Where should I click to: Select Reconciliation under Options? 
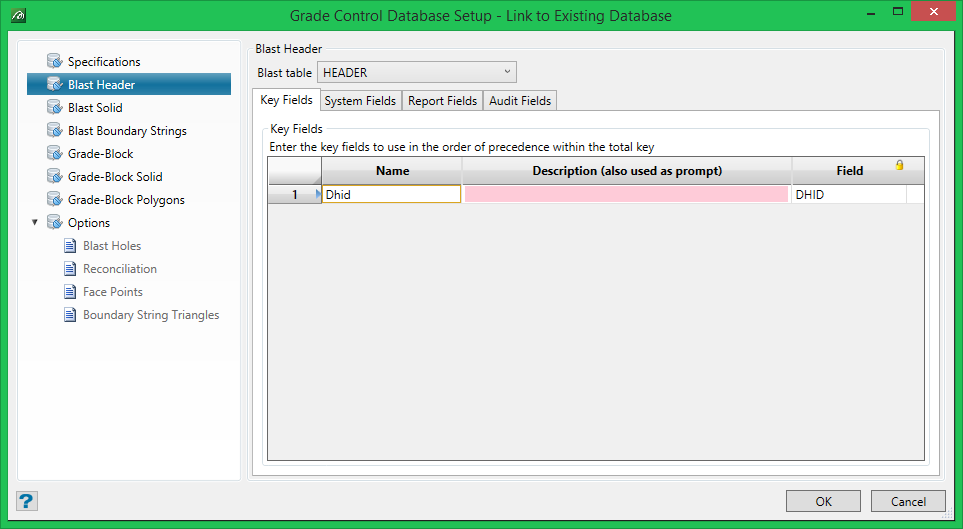(x=120, y=268)
